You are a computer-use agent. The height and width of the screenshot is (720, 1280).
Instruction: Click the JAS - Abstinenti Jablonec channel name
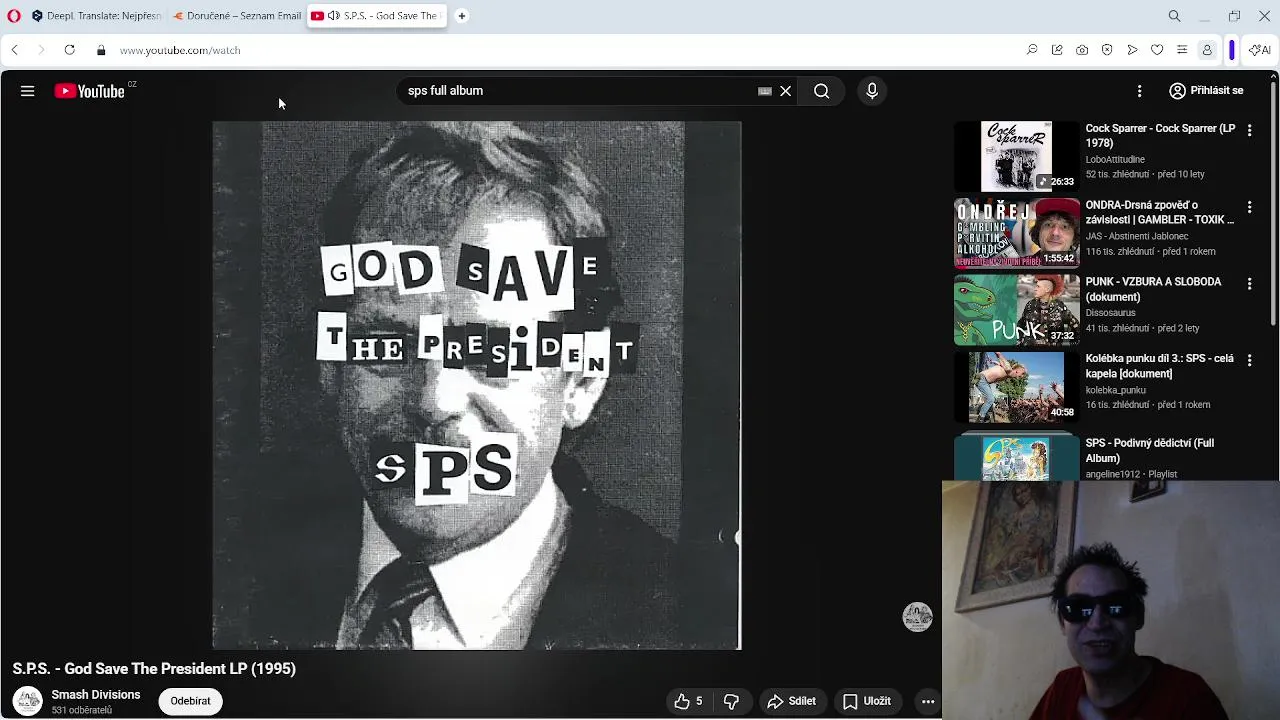pyautogui.click(x=1137, y=236)
